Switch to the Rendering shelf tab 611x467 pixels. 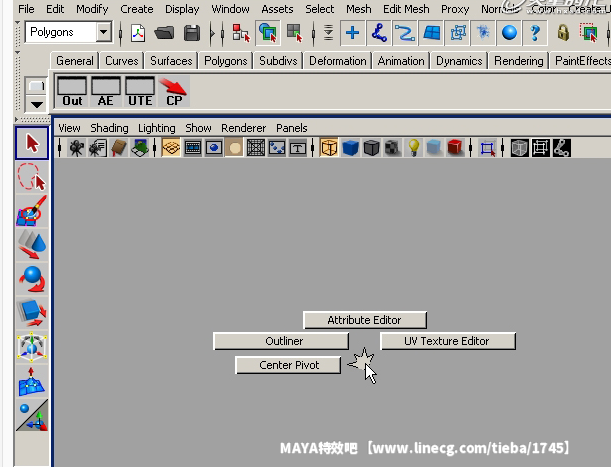(518, 61)
